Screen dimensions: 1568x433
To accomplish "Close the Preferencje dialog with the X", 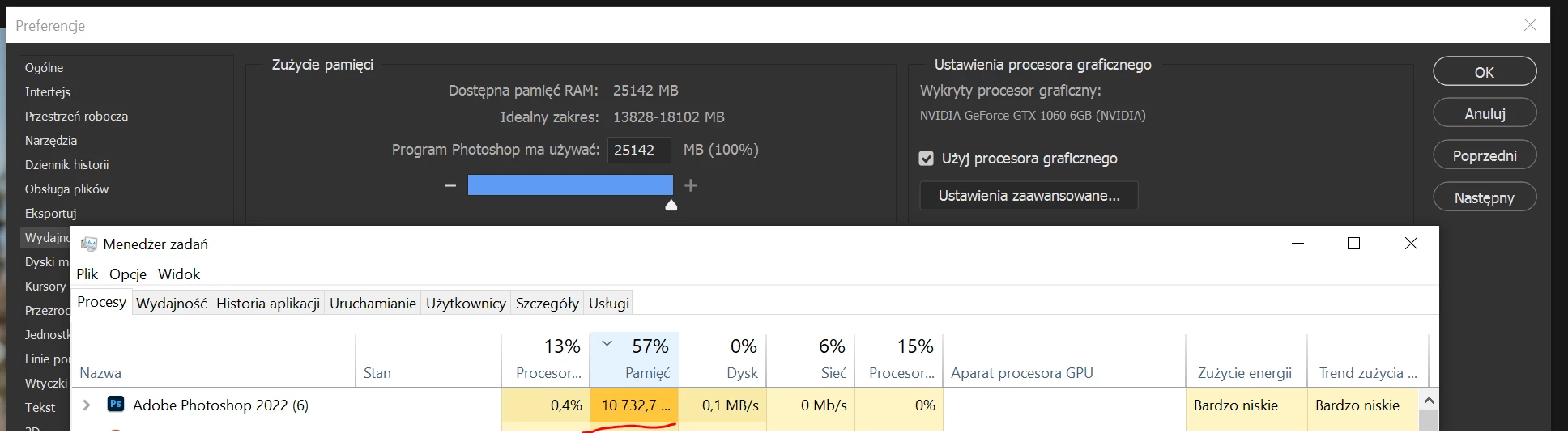I will pos(1530,25).
